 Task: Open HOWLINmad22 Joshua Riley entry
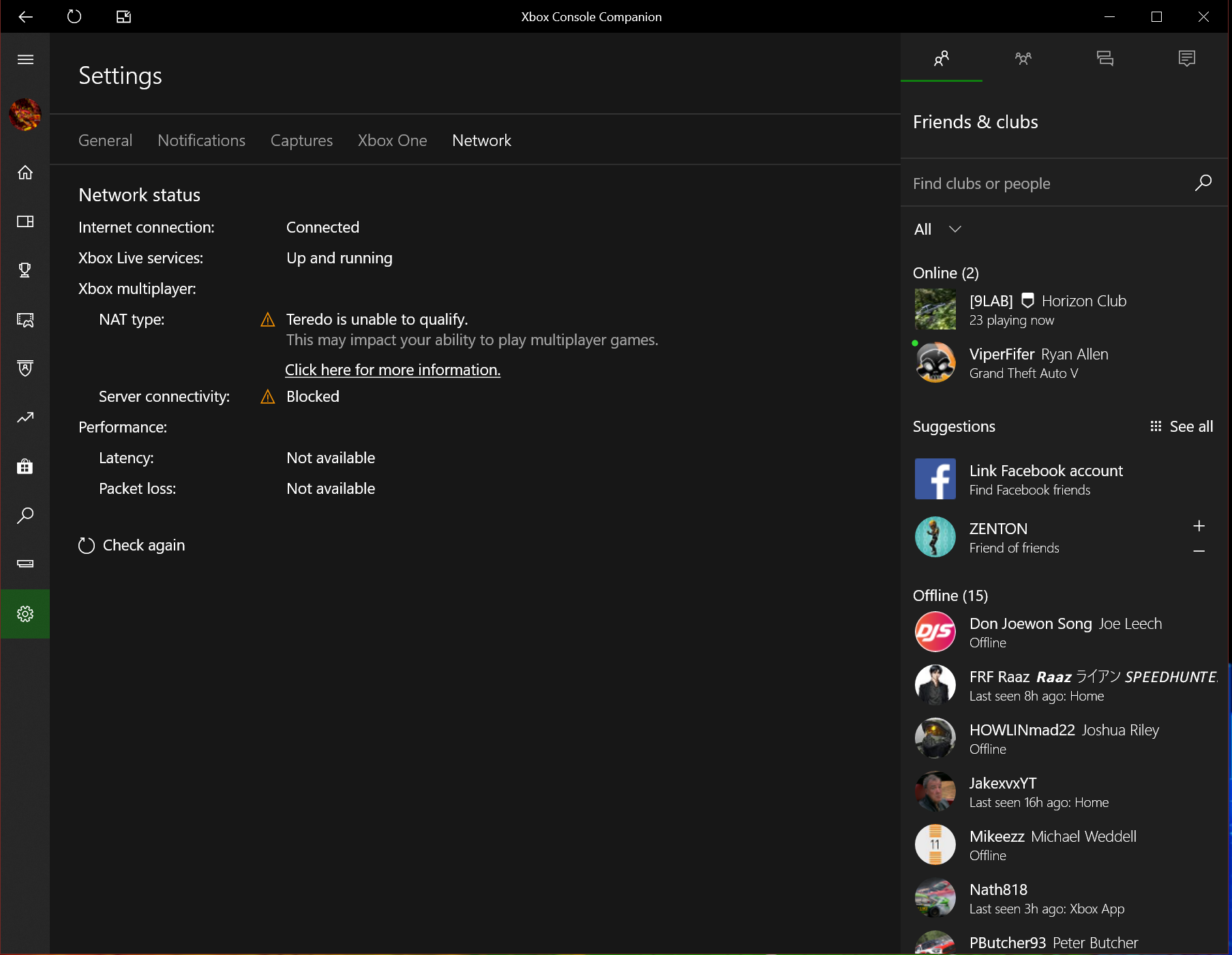(x=1064, y=739)
